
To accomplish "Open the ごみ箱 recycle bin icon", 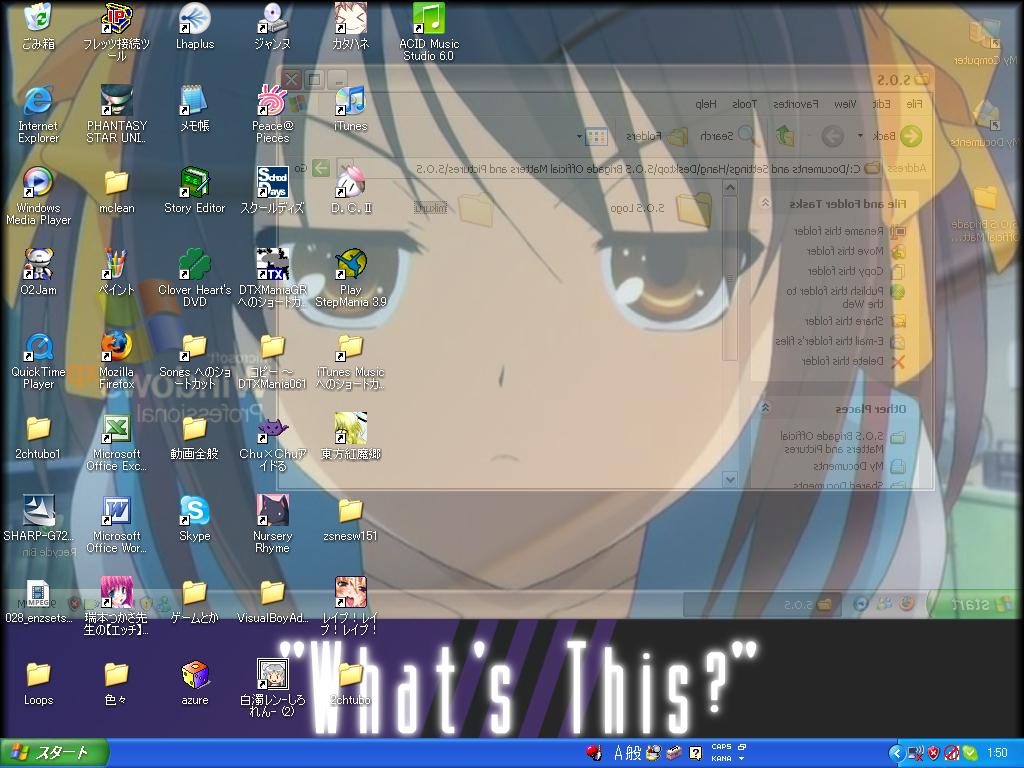I will click(x=38, y=26).
